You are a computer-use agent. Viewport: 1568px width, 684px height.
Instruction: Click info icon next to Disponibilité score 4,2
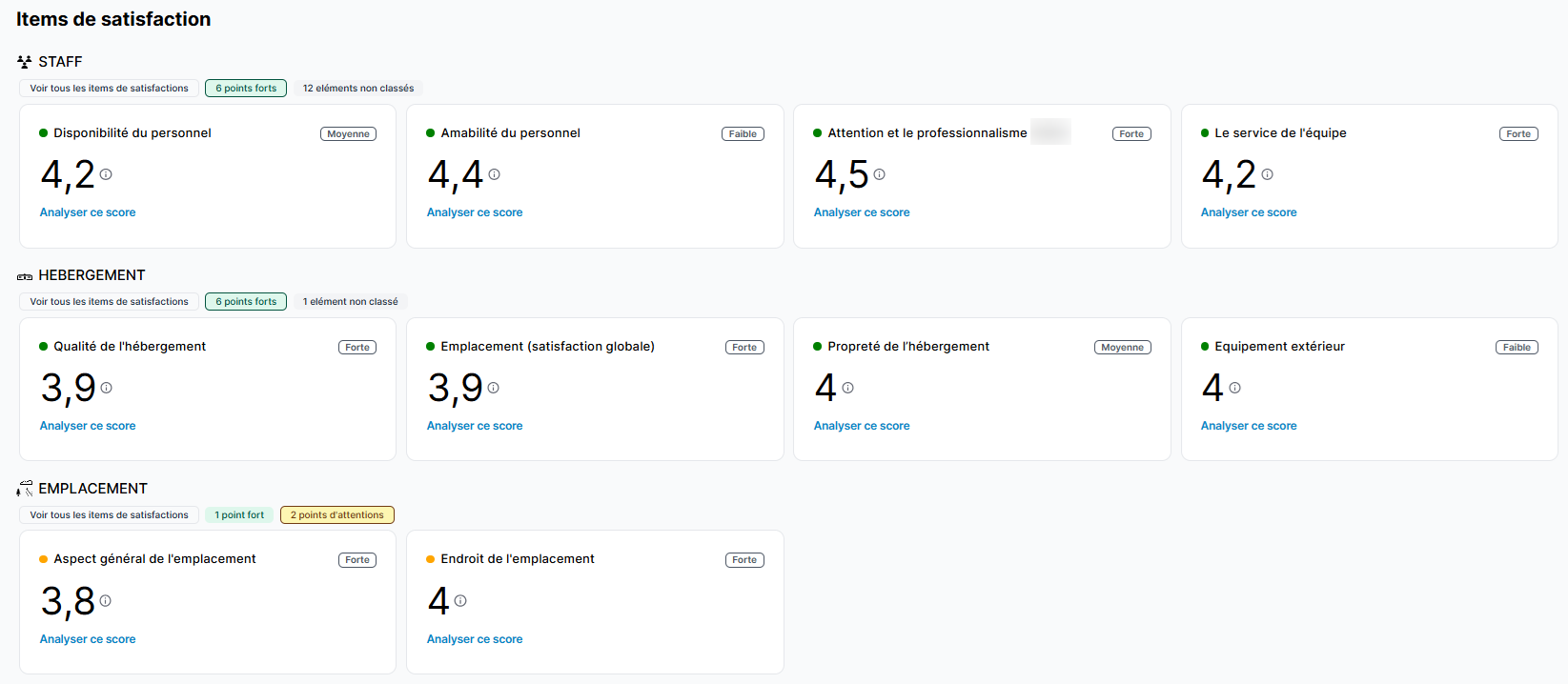[106, 174]
